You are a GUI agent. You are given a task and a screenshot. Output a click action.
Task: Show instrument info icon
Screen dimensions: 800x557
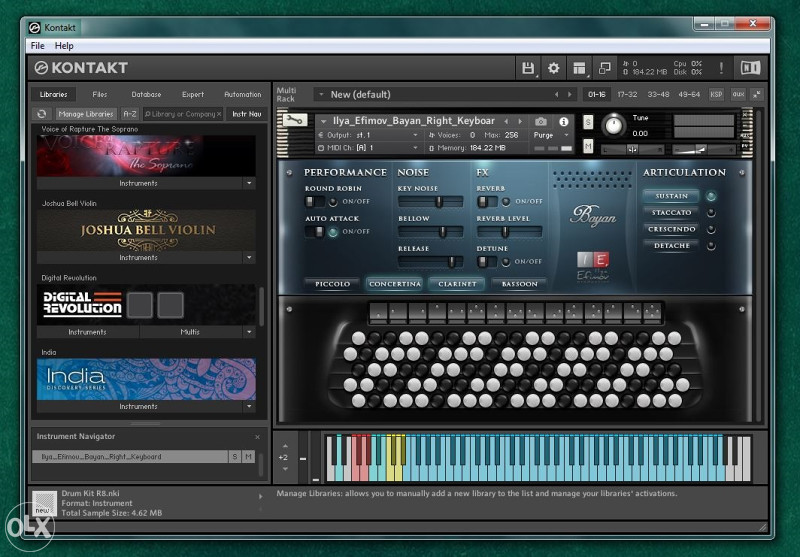564,121
